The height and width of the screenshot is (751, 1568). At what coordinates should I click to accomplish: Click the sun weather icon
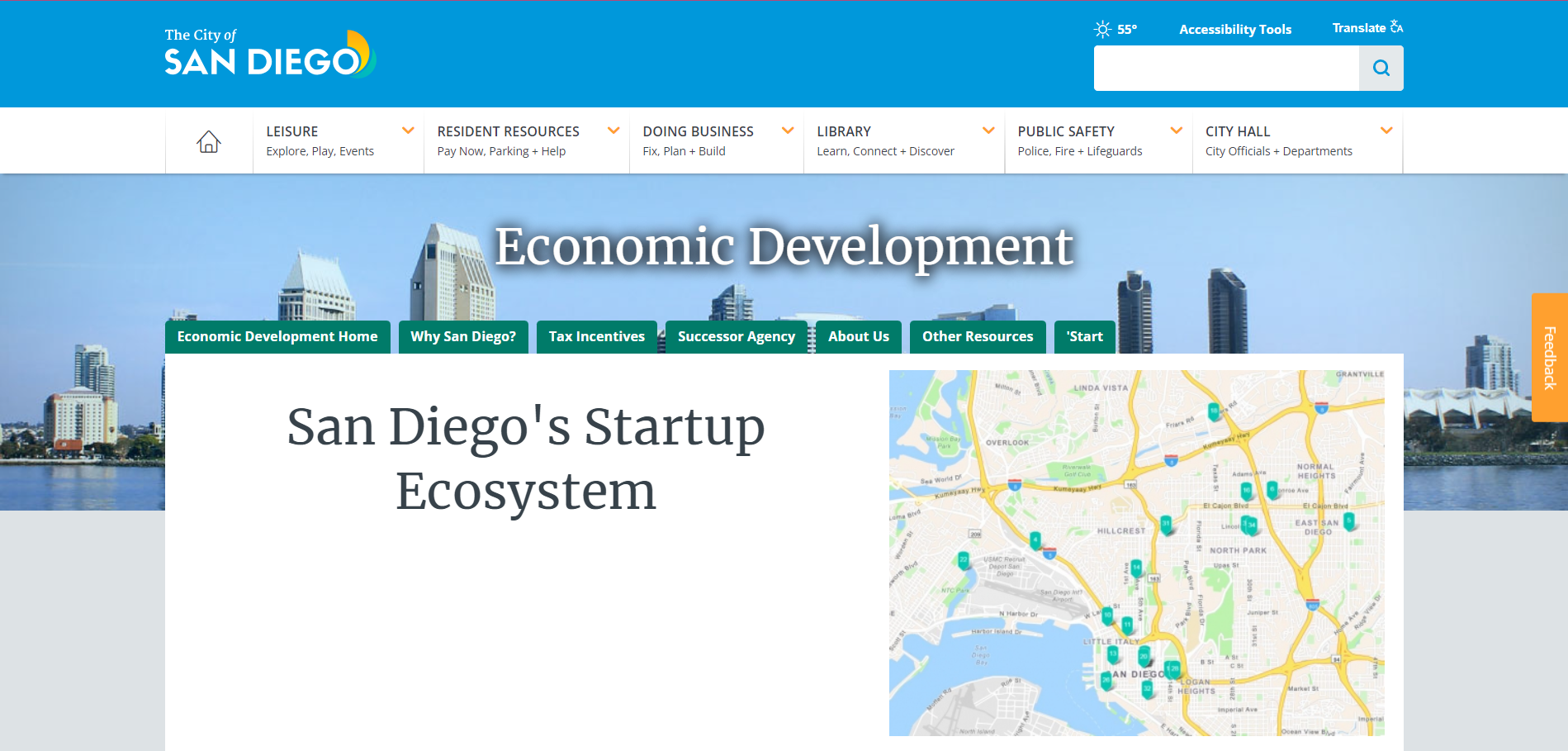pyautogui.click(x=1102, y=30)
